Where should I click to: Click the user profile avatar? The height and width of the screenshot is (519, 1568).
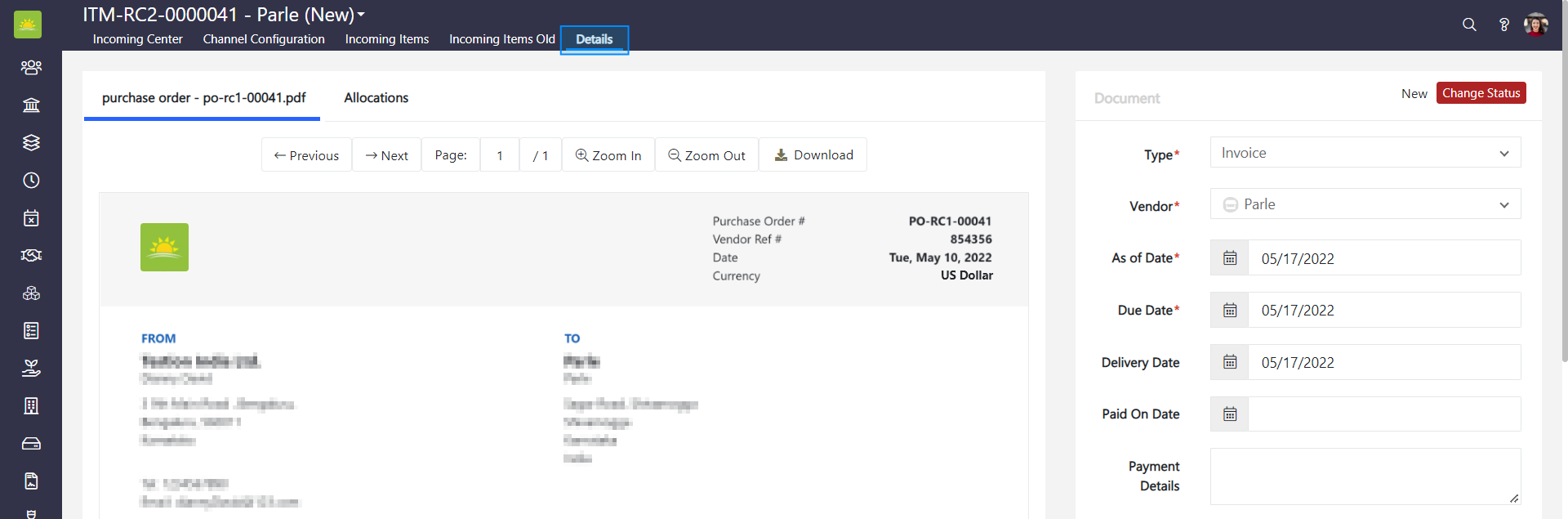pos(1535,25)
